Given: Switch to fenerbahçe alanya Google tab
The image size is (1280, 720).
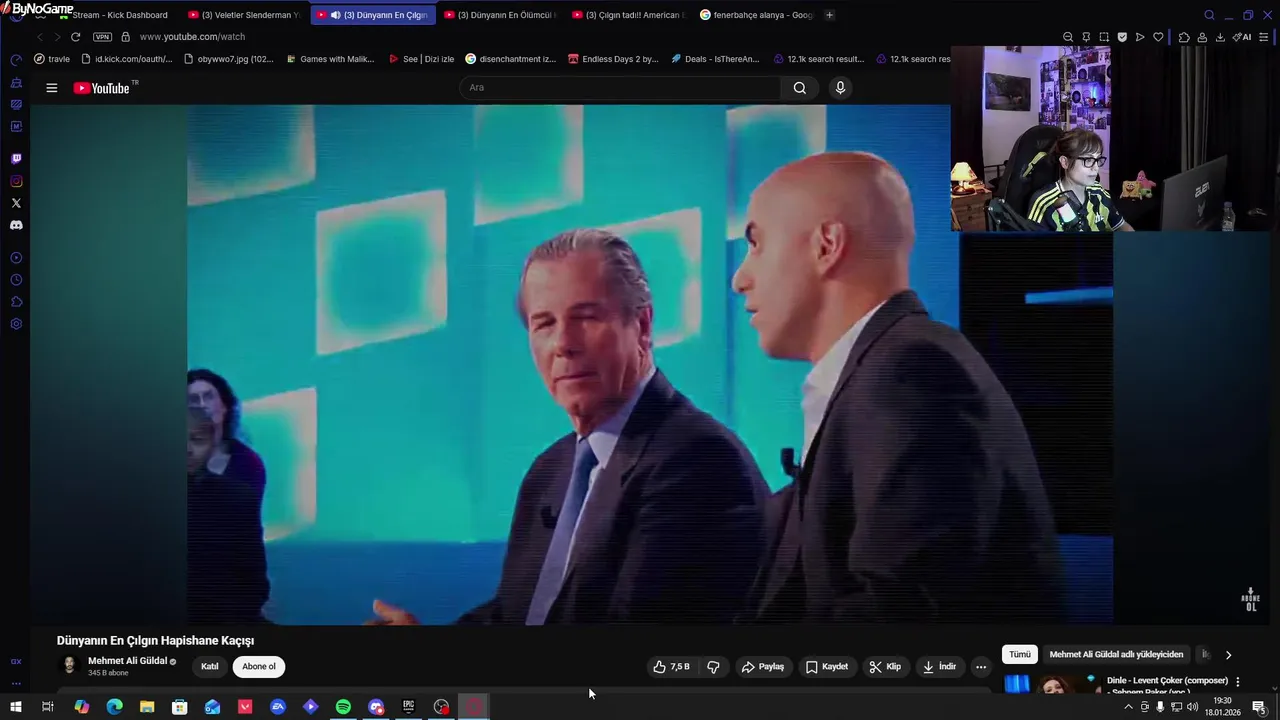Looking at the screenshot, I should click(755, 15).
